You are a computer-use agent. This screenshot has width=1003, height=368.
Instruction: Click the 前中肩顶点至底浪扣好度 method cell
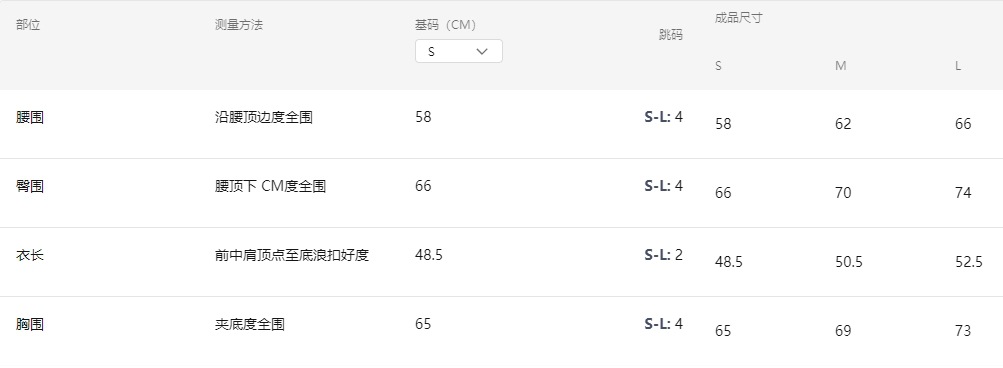[292, 255]
